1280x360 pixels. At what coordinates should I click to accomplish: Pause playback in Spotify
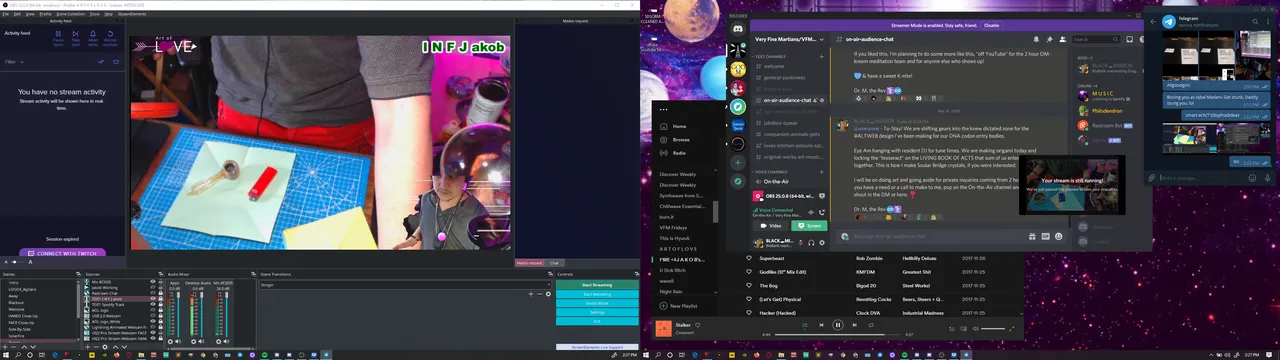point(838,325)
